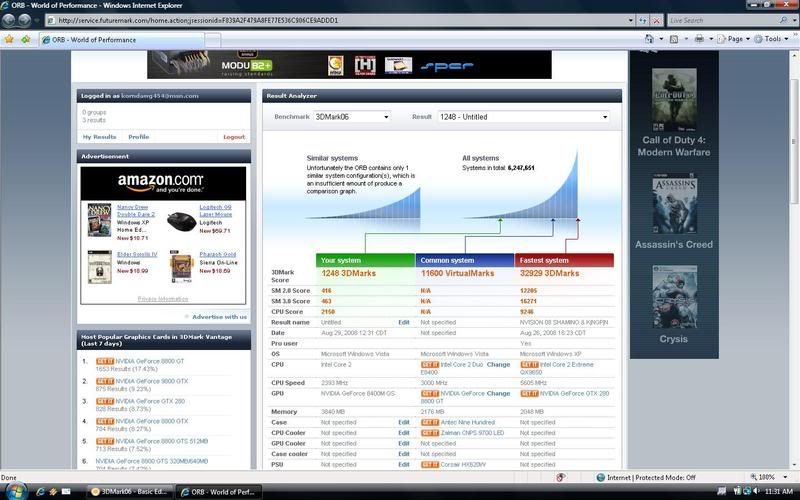Viewport: 800px width, 500px height.
Task: Open the Call of Duty 4 cover image
Action: (674, 100)
